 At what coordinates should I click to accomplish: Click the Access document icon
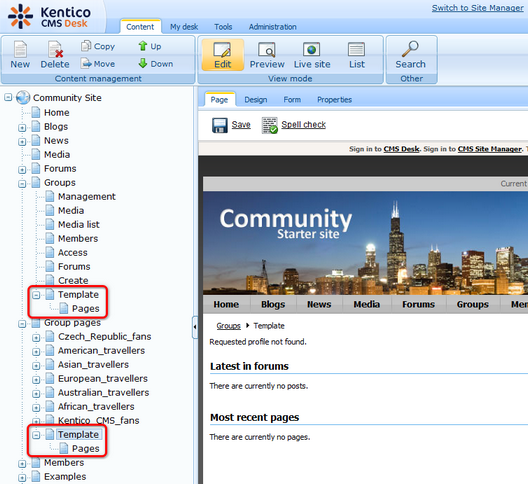point(50,253)
